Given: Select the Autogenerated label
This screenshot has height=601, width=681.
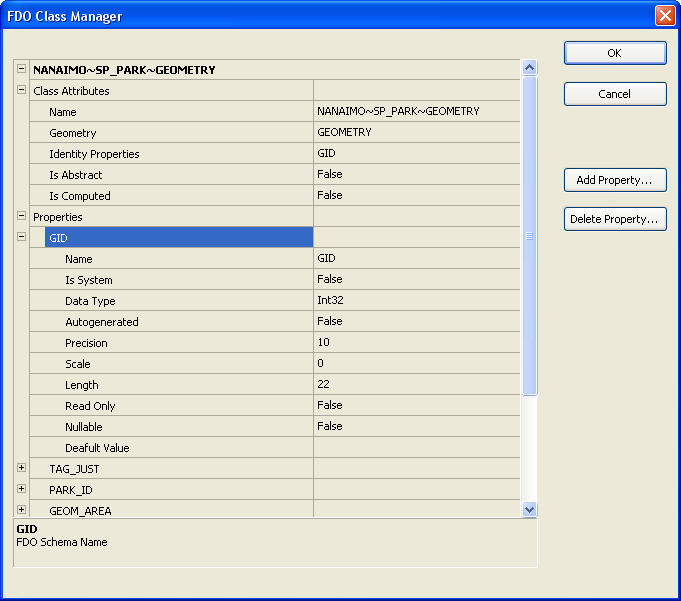Looking at the screenshot, I should pyautogui.click(x=102, y=322).
